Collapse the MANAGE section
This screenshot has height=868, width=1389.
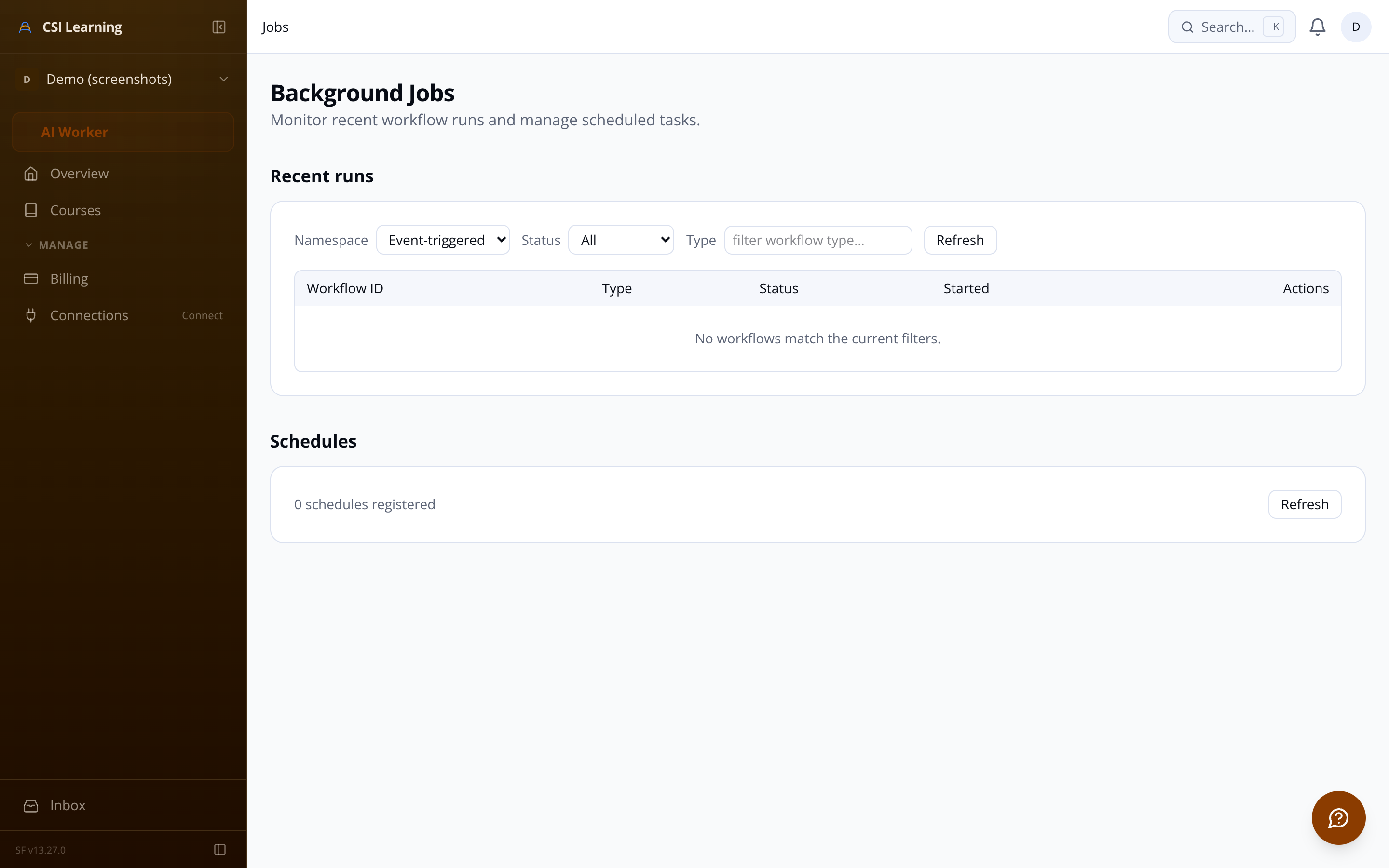point(57,245)
